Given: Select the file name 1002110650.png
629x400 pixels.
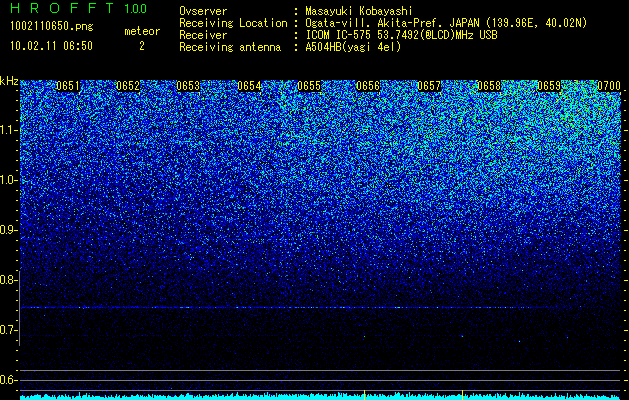Looking at the screenshot, I should (51, 27).
